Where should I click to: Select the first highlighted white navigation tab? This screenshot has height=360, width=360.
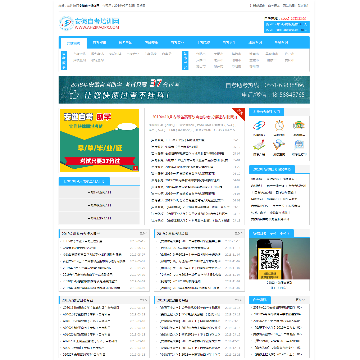pyautogui.click(x=73, y=43)
